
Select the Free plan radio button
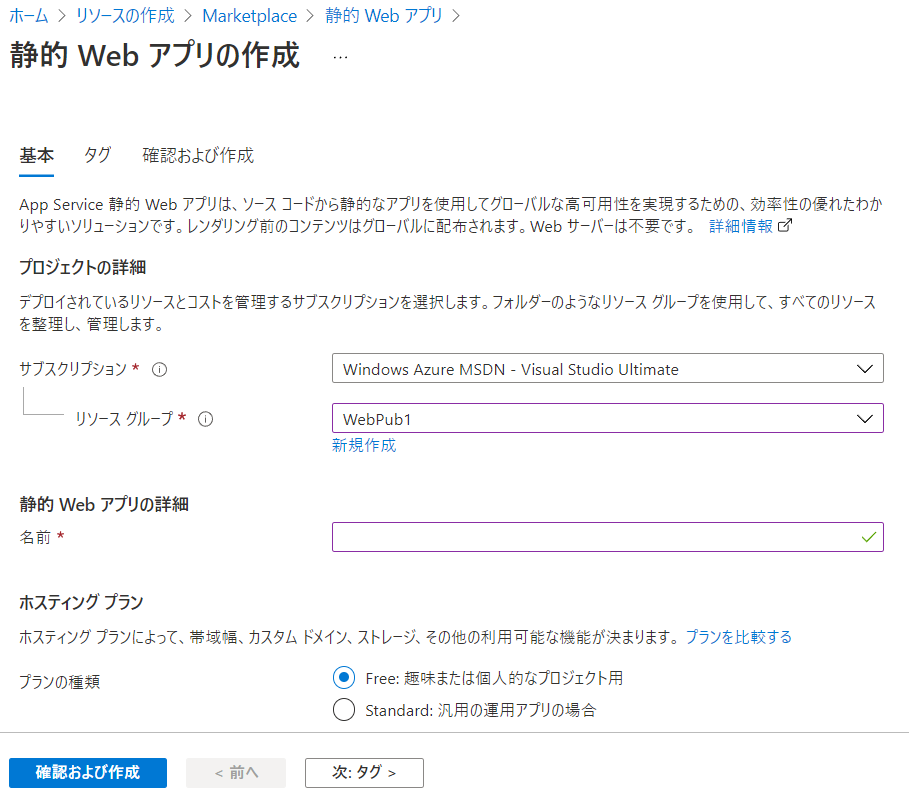(x=344, y=677)
